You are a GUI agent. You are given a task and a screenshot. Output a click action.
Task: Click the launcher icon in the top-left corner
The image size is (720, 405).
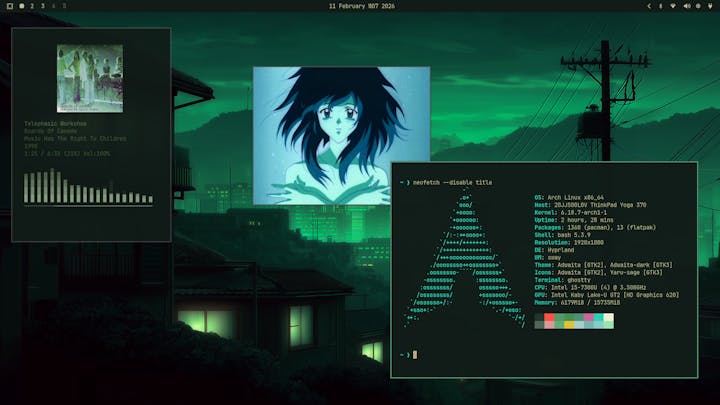8,6
